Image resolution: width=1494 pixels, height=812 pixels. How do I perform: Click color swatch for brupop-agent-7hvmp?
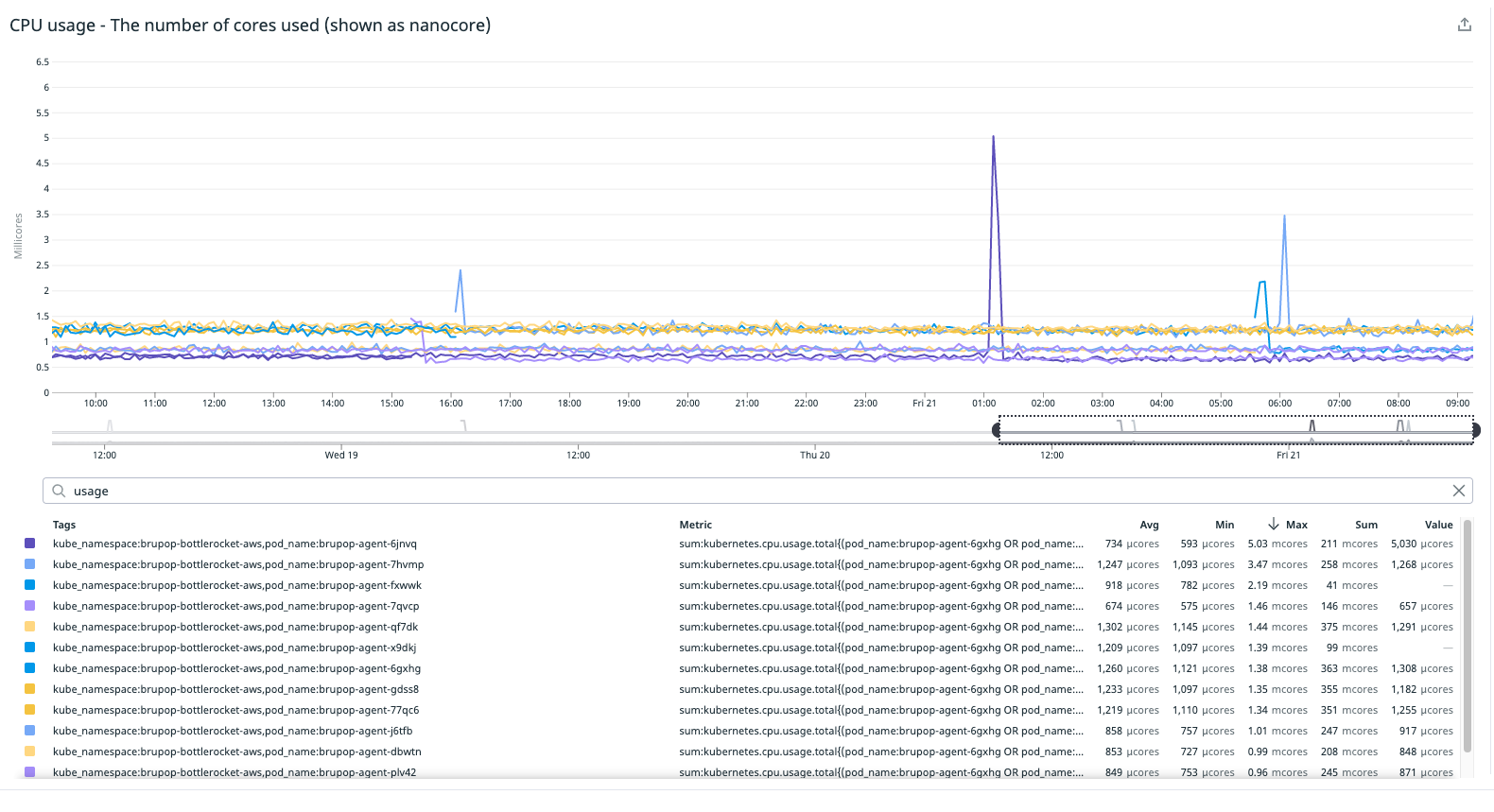coord(30,564)
